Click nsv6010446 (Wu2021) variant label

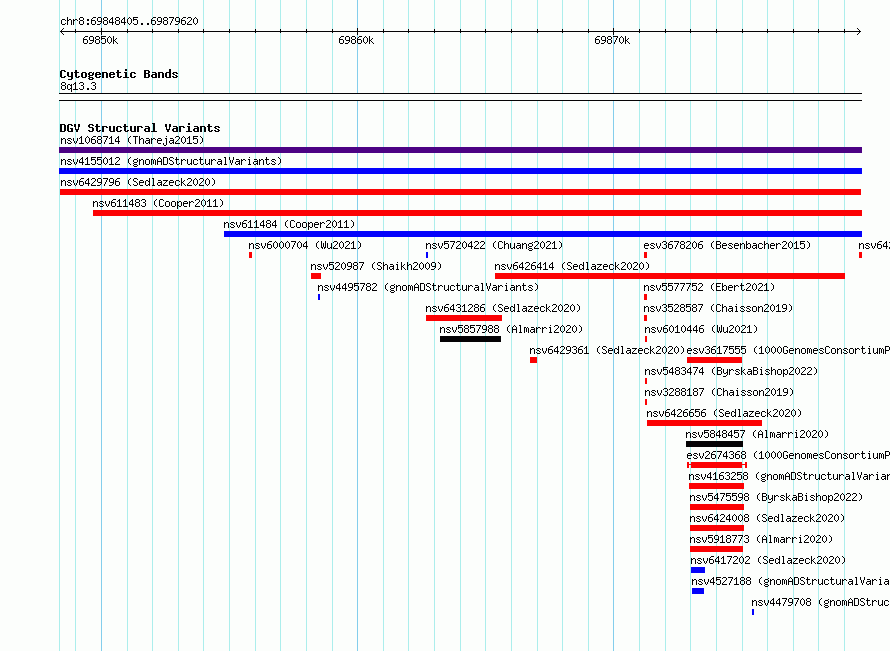coord(701,329)
